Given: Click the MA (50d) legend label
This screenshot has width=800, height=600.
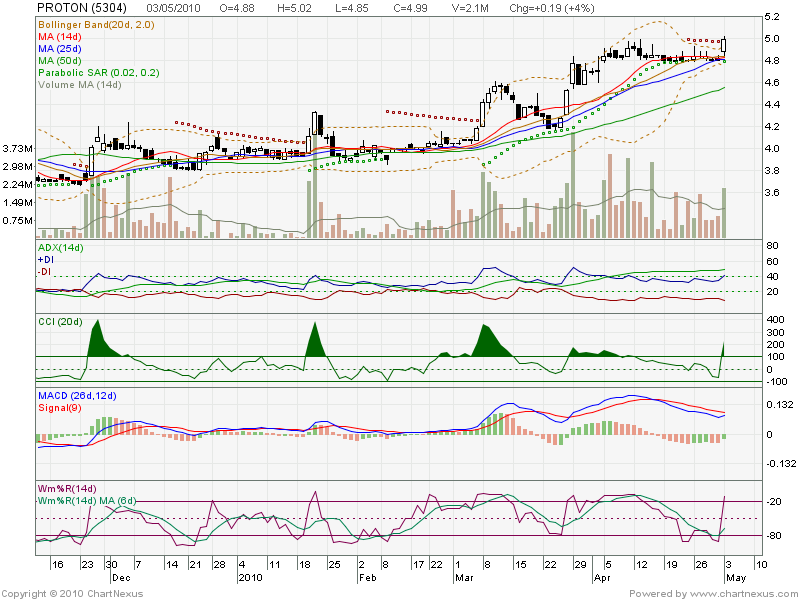Looking at the screenshot, I should 60,61.
